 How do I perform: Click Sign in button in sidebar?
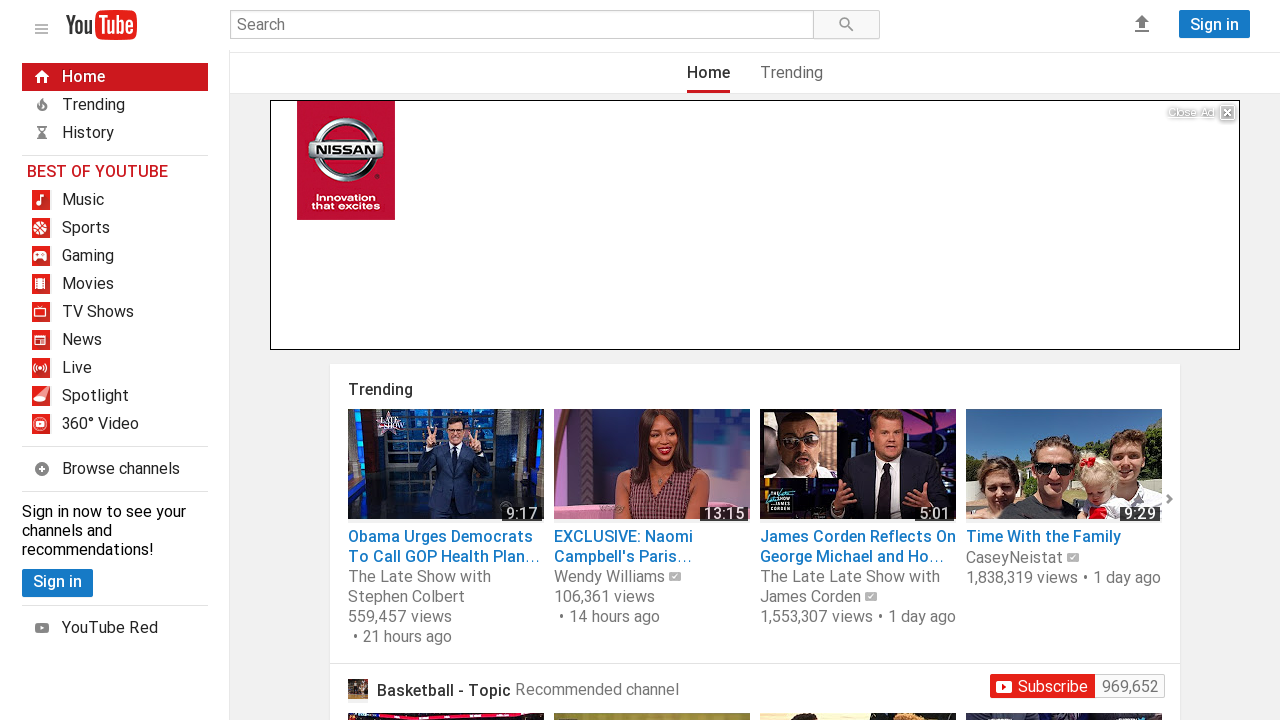[57, 583]
